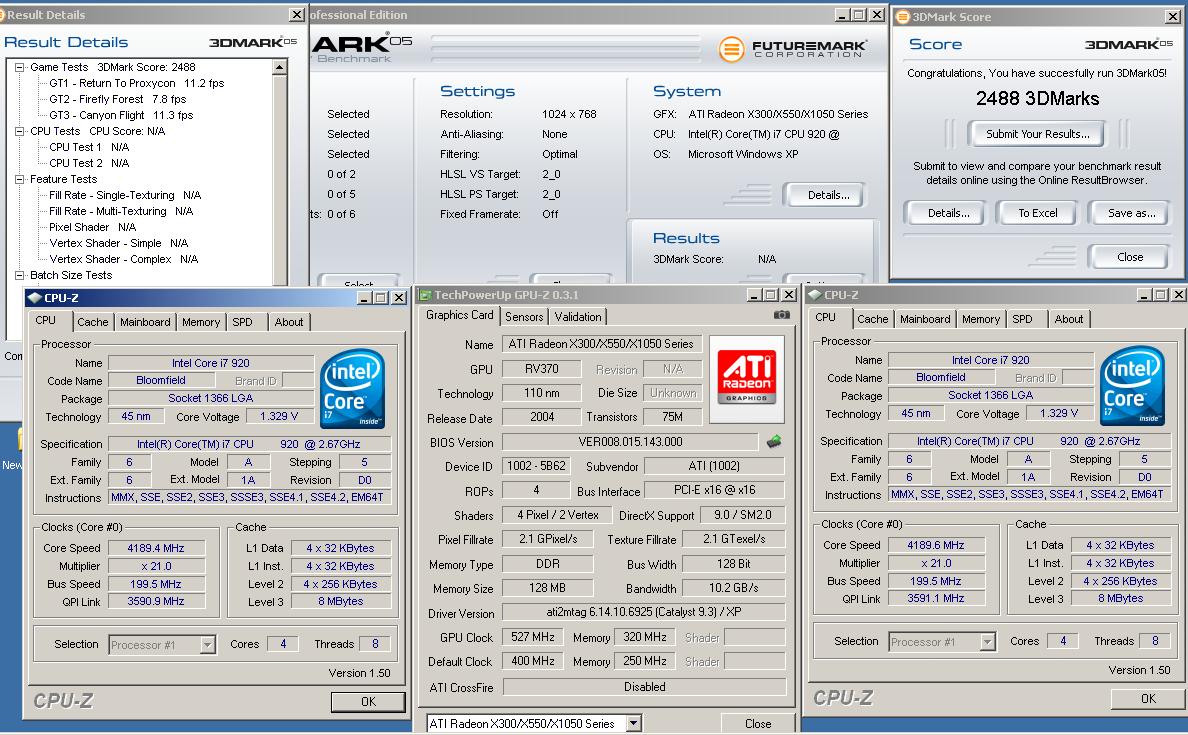The width and height of the screenshot is (1188, 735).
Task: Click the BIOS save chip icon in GPU-Z
Action: 774,442
